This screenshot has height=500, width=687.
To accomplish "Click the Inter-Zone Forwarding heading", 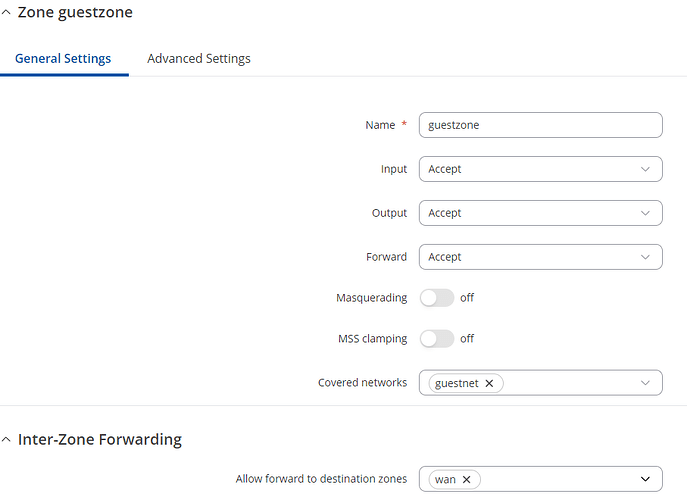I will point(100,440).
